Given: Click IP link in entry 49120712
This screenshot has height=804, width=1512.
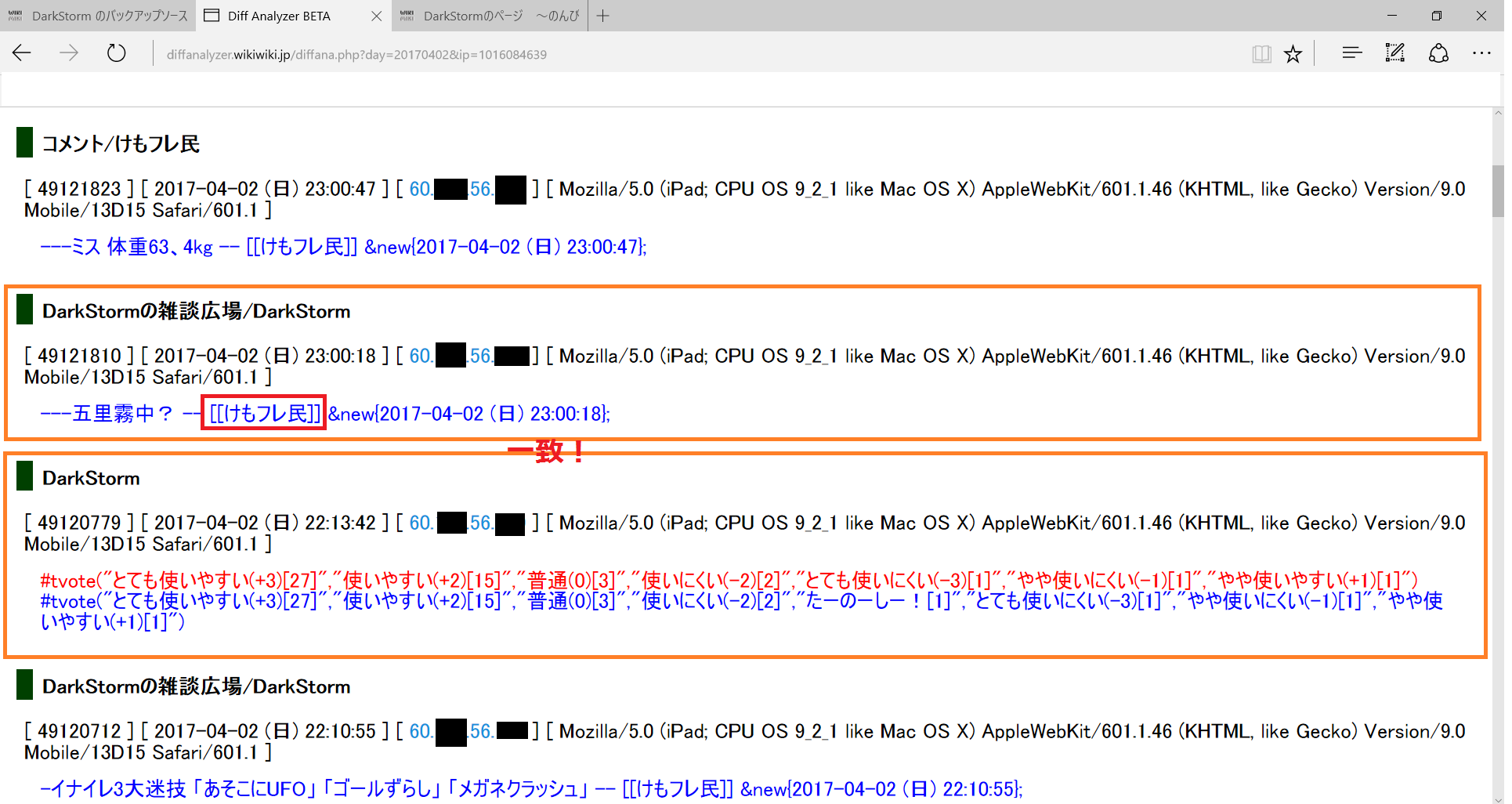Looking at the screenshot, I should click(468, 732).
